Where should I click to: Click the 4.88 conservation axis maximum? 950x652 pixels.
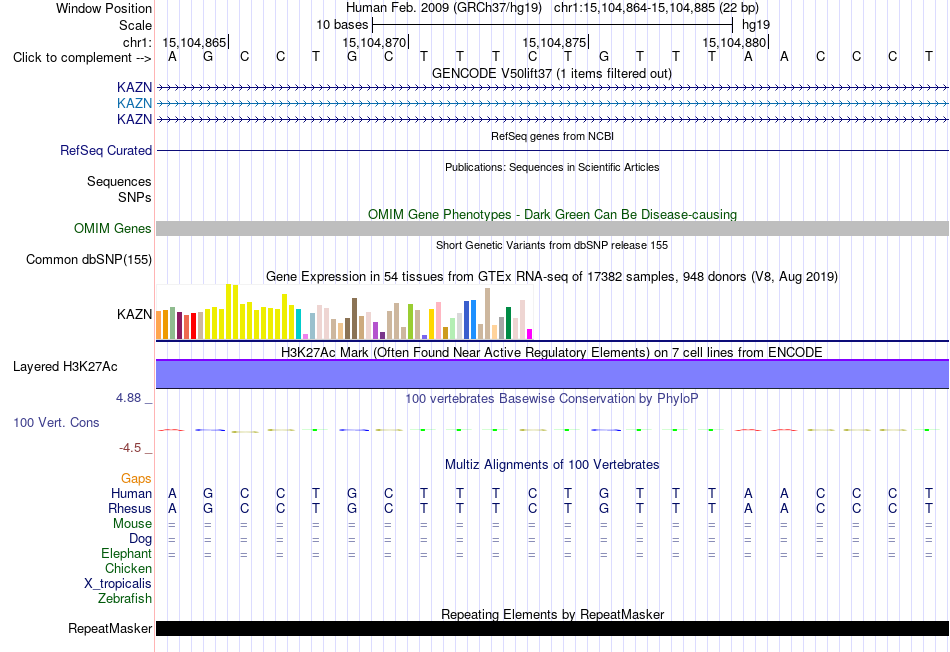pos(128,398)
